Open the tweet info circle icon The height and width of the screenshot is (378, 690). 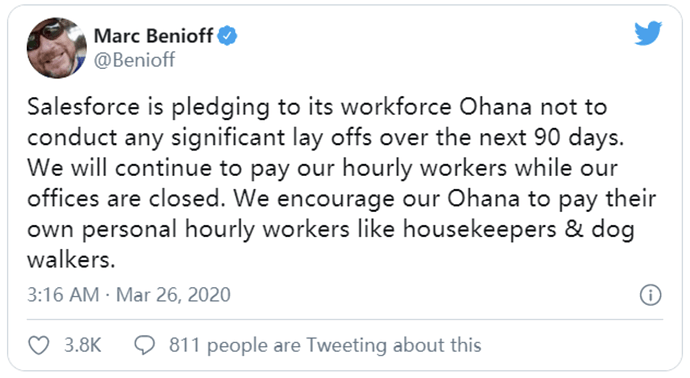650,295
